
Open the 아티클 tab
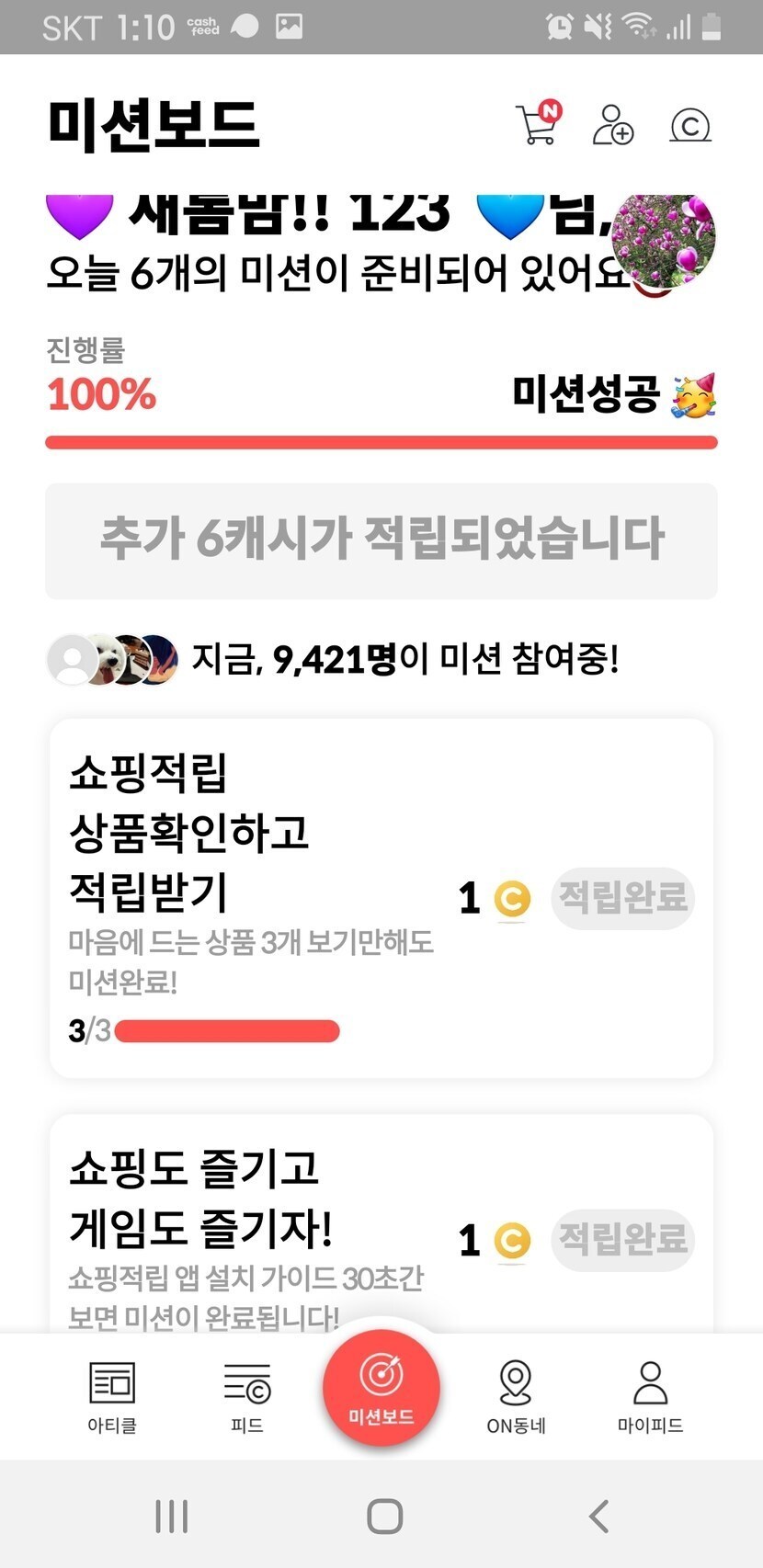point(112,1395)
